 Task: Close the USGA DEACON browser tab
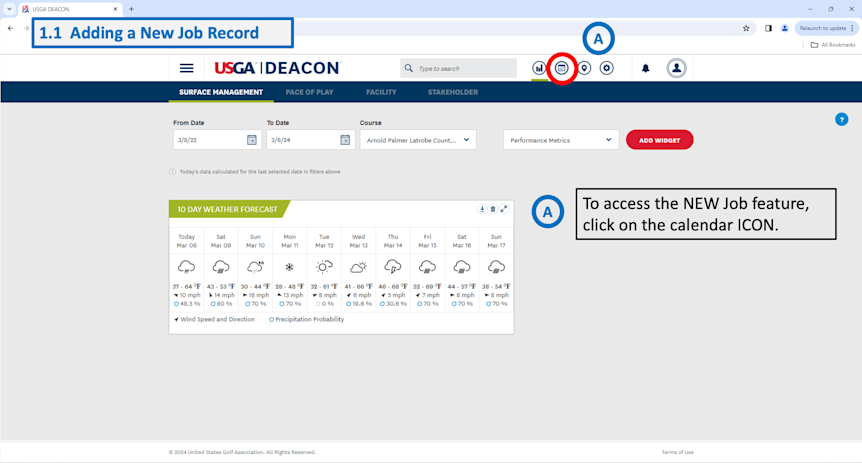tap(115, 9)
